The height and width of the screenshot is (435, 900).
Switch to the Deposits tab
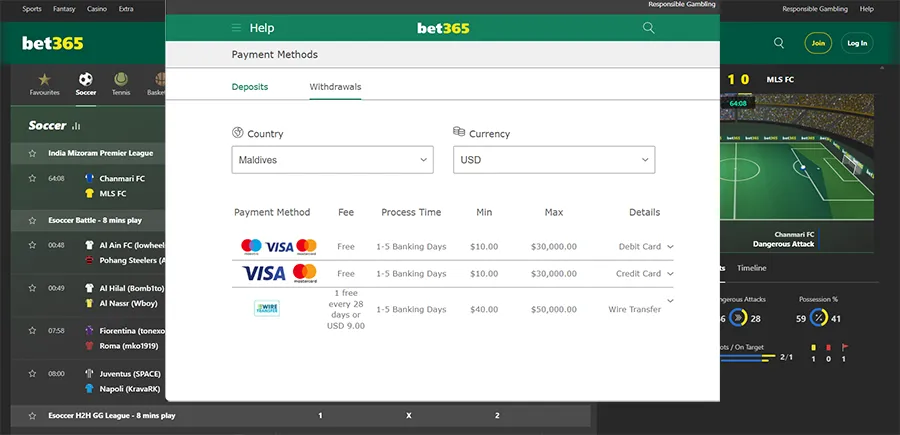(x=250, y=87)
